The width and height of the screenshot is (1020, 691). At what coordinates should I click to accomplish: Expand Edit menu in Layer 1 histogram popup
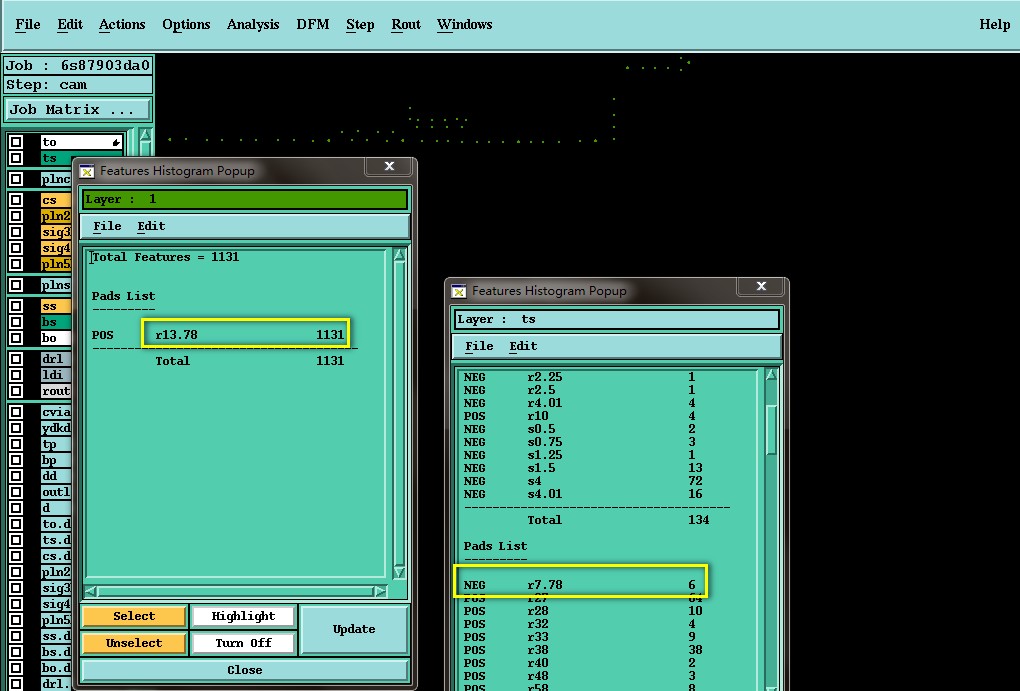click(151, 226)
